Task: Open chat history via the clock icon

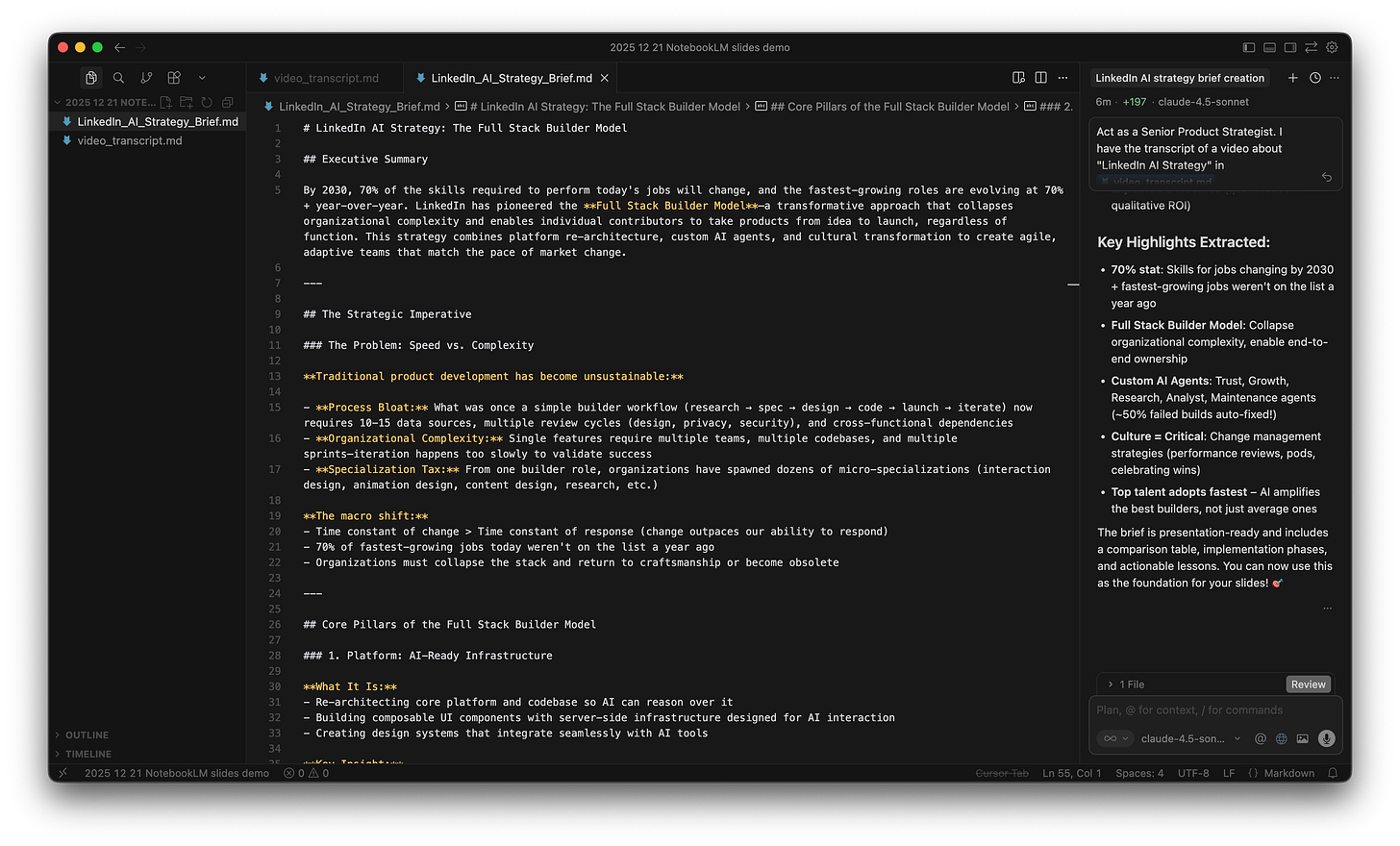Action: [1314, 78]
